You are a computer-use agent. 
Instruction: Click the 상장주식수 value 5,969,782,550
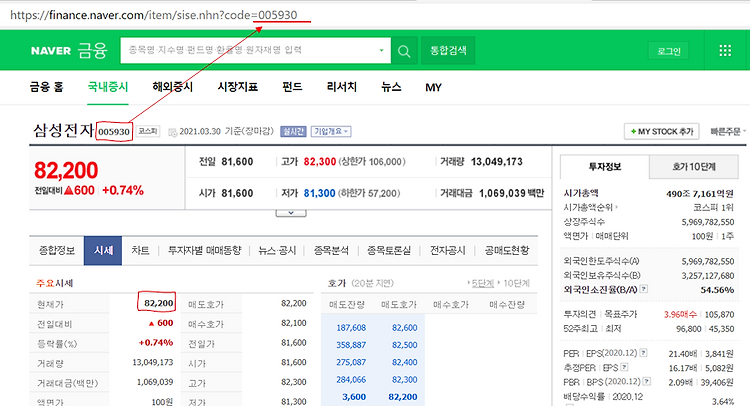pyautogui.click(x=708, y=222)
